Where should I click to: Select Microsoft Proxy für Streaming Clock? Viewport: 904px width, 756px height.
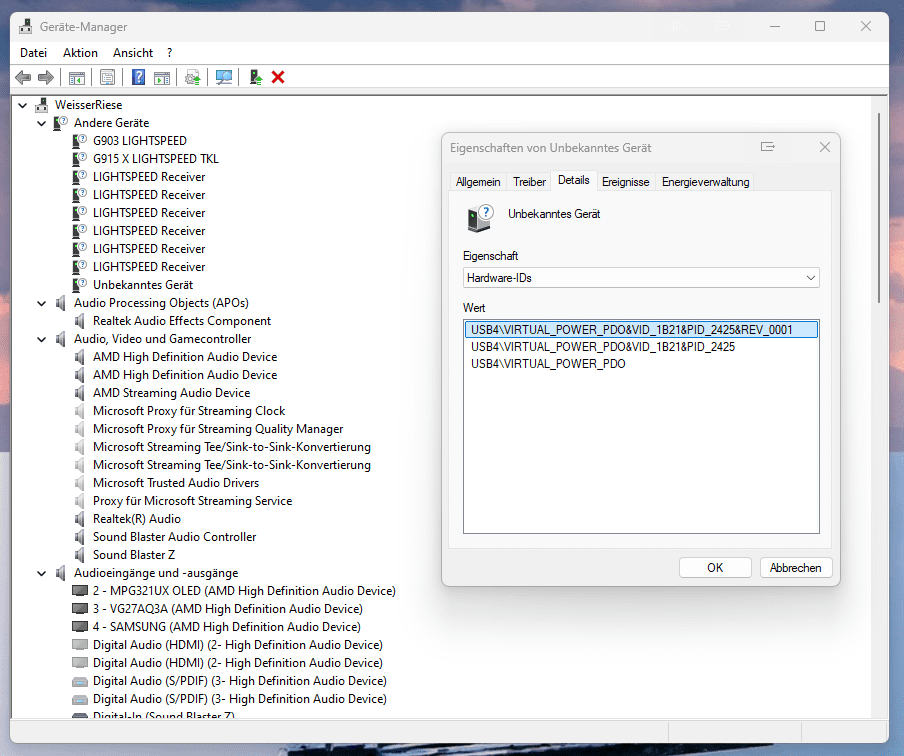click(x=189, y=411)
